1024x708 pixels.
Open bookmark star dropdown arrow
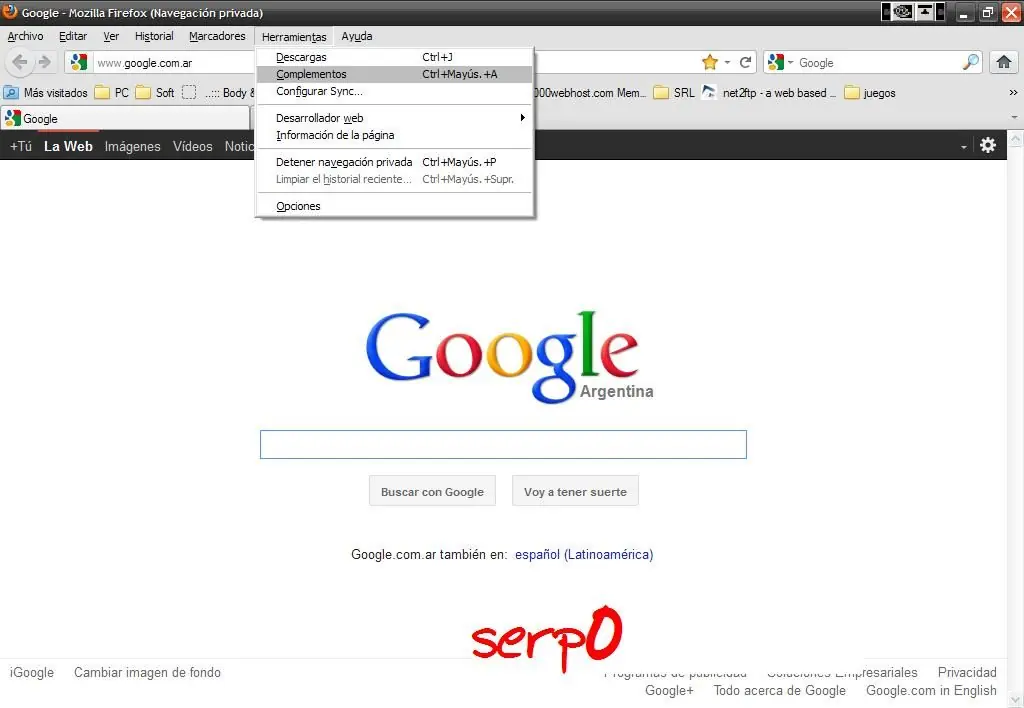[x=727, y=62]
